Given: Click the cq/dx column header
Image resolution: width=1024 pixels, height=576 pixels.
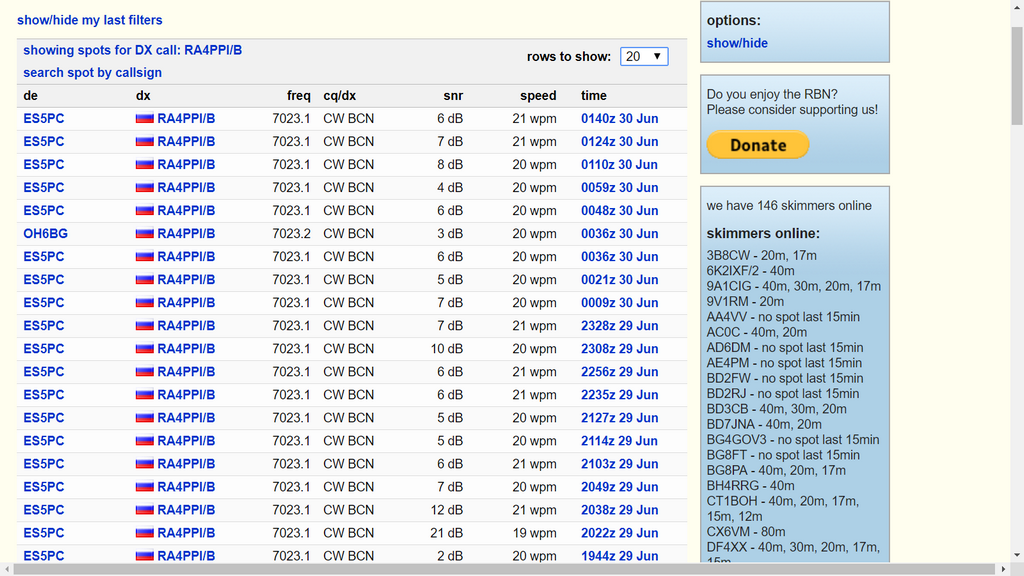Looking at the screenshot, I should [340, 95].
